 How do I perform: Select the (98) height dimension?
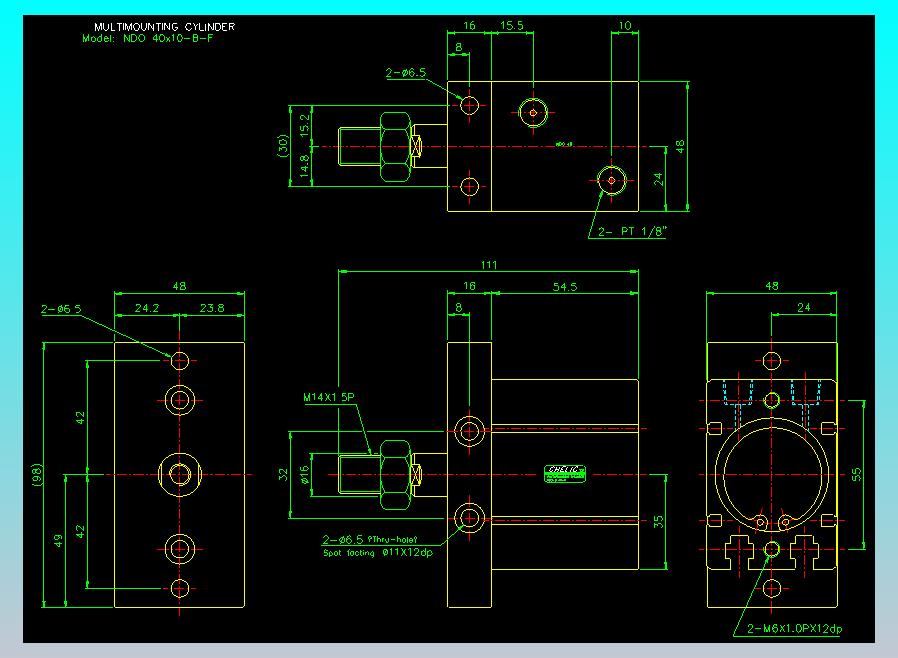click(37, 475)
